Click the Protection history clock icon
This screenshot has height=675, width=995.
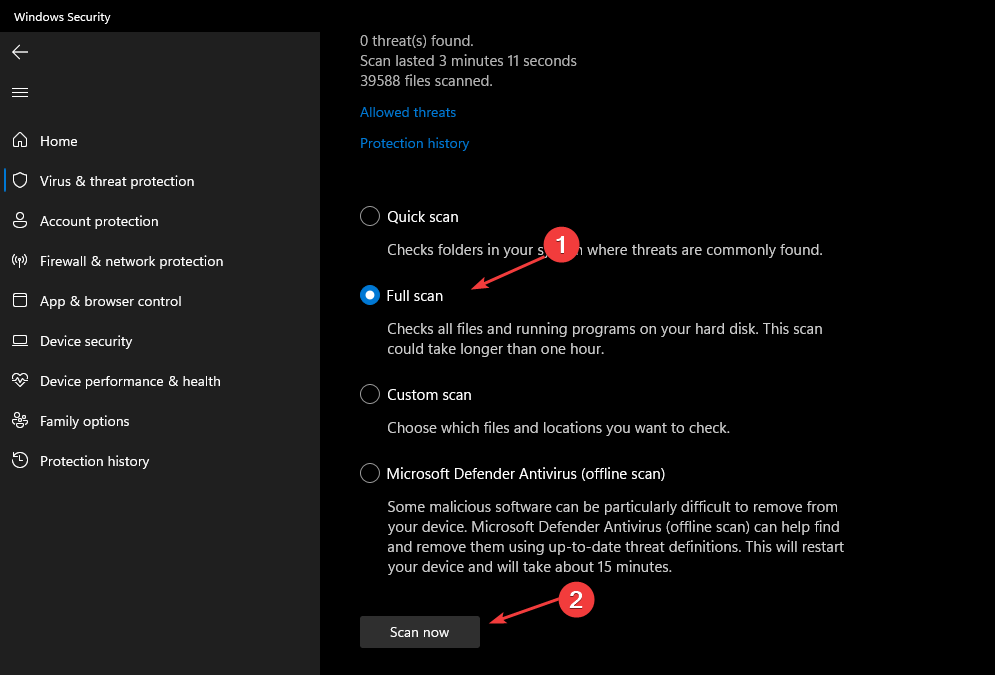tap(20, 461)
